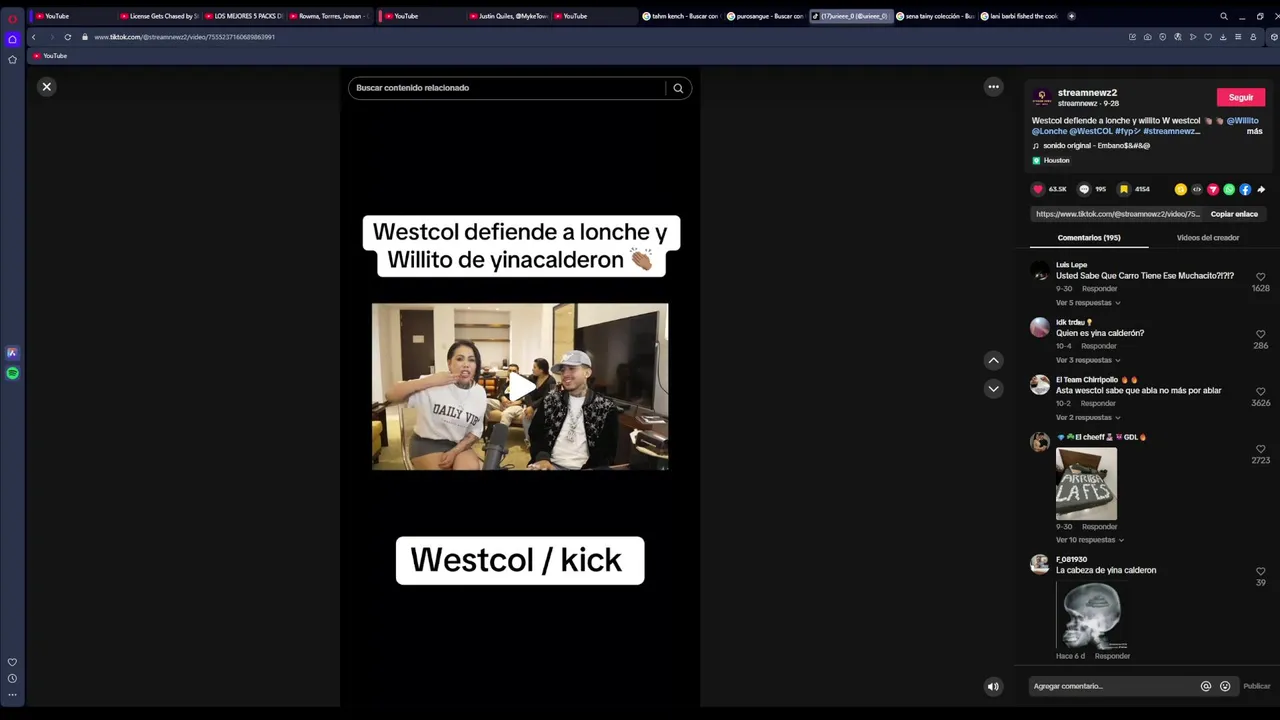Reload the page in the browser toolbar
The width and height of the screenshot is (1280, 720).
click(68, 37)
